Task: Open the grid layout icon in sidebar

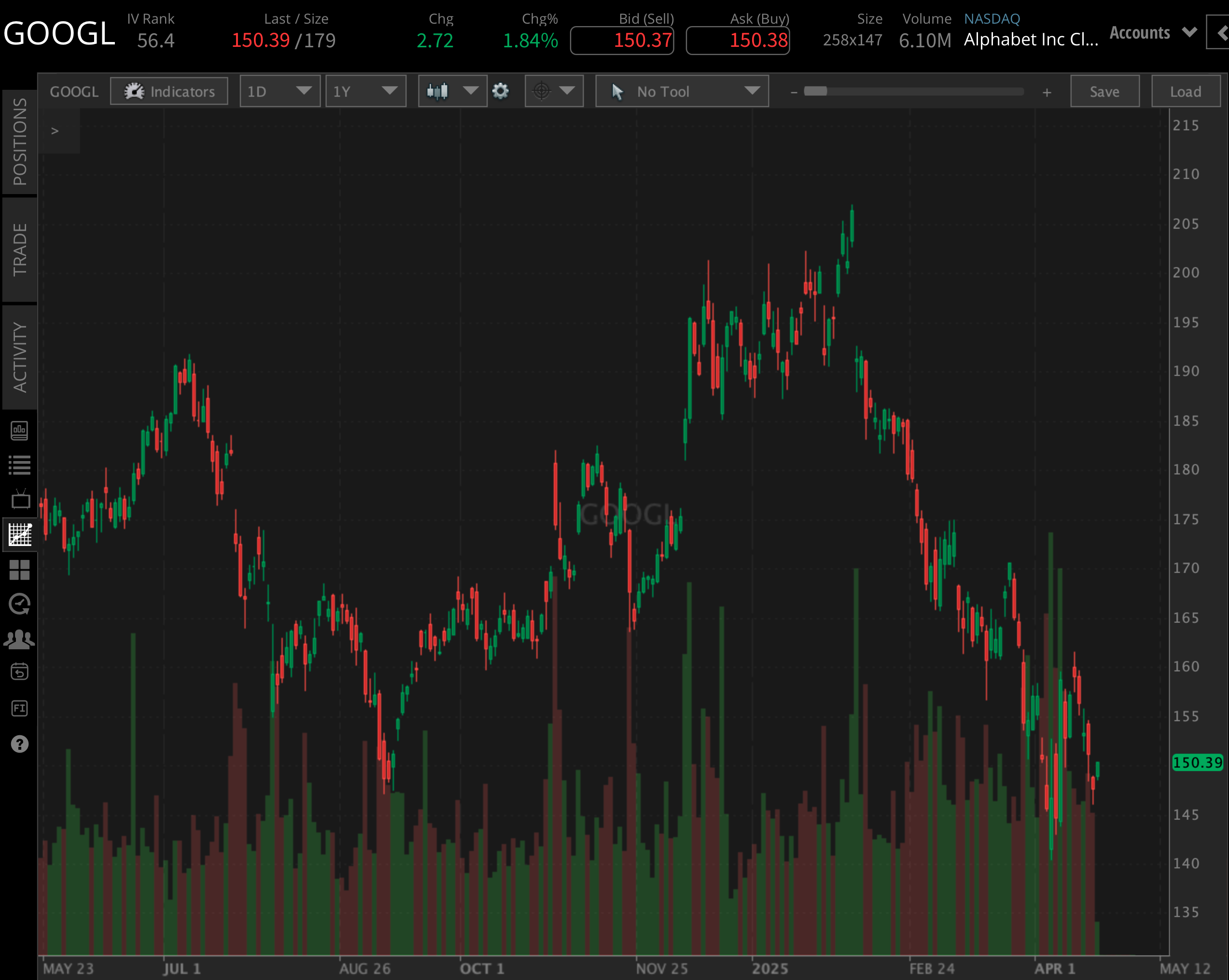Action: 20,570
